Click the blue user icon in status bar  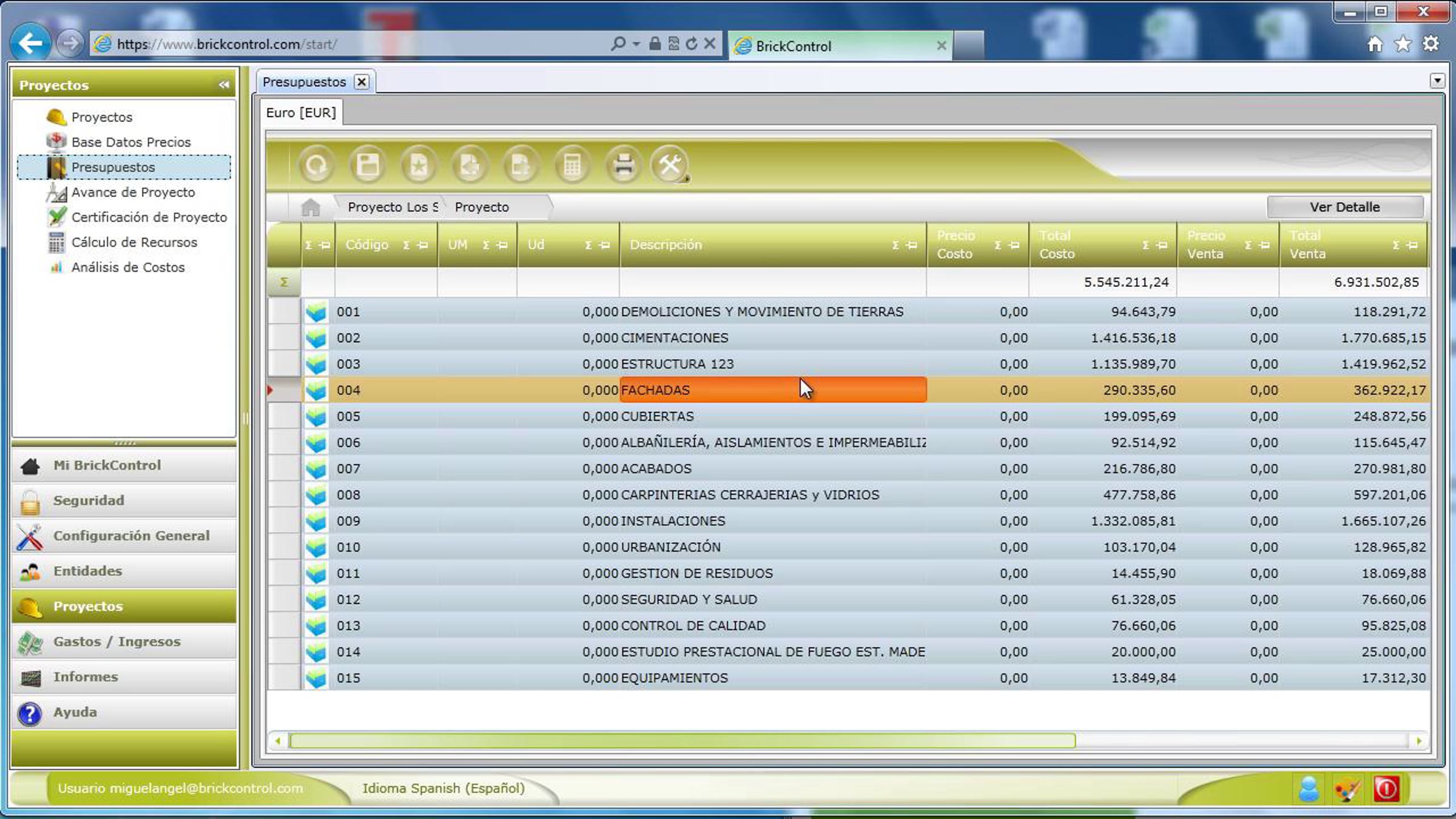(1309, 789)
